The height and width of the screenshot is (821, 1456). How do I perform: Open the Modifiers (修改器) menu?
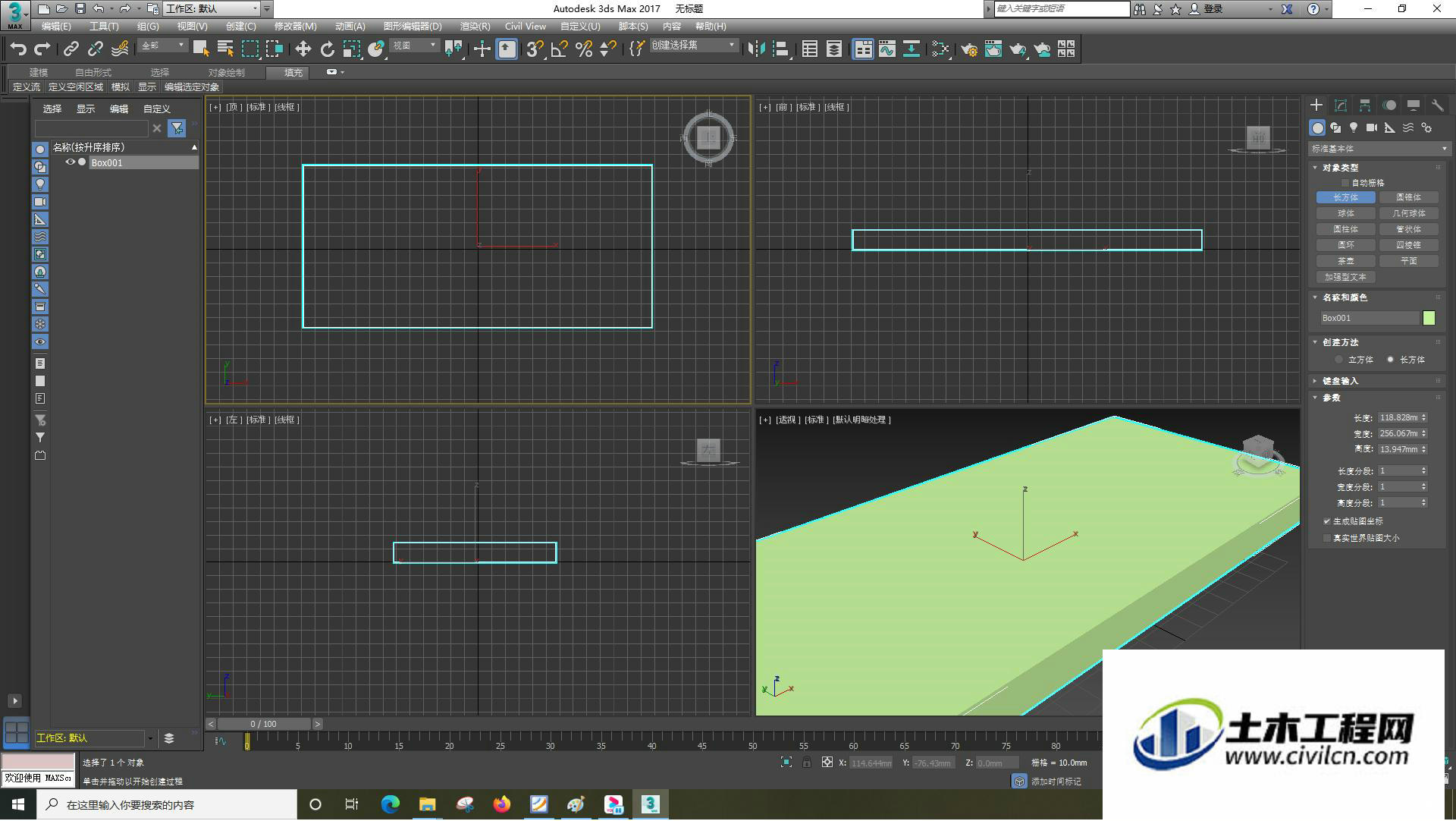click(x=295, y=27)
